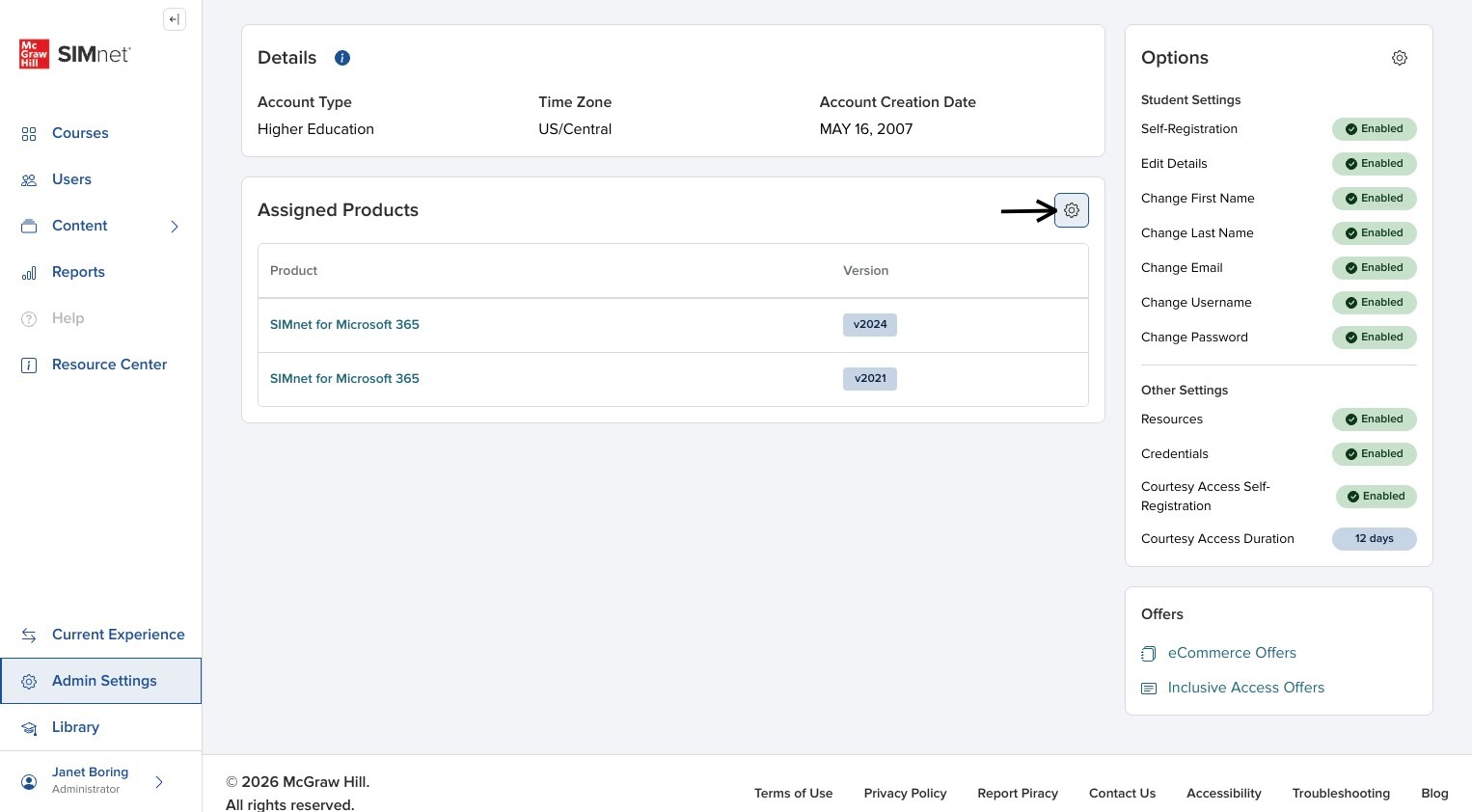Image resolution: width=1472 pixels, height=812 pixels.
Task: Click the Courtesy Access Duration label
Action: 1217,539
